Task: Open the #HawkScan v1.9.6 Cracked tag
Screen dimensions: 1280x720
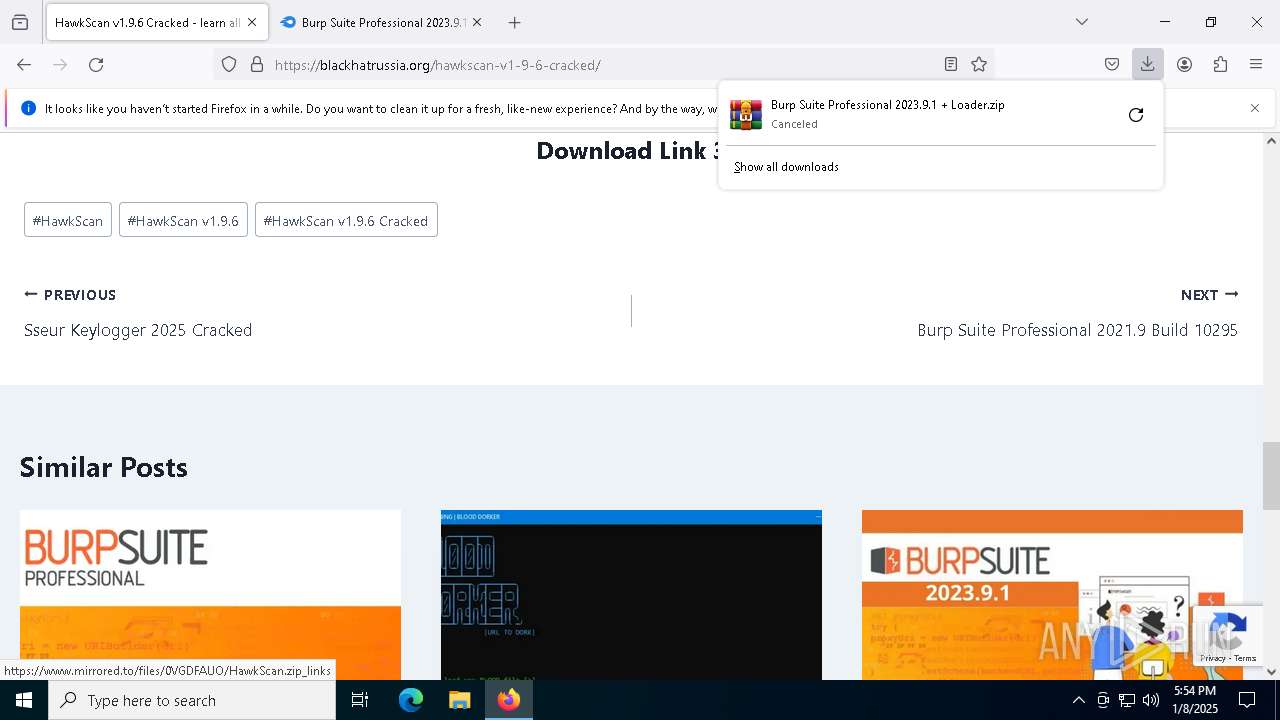Action: 346,221
